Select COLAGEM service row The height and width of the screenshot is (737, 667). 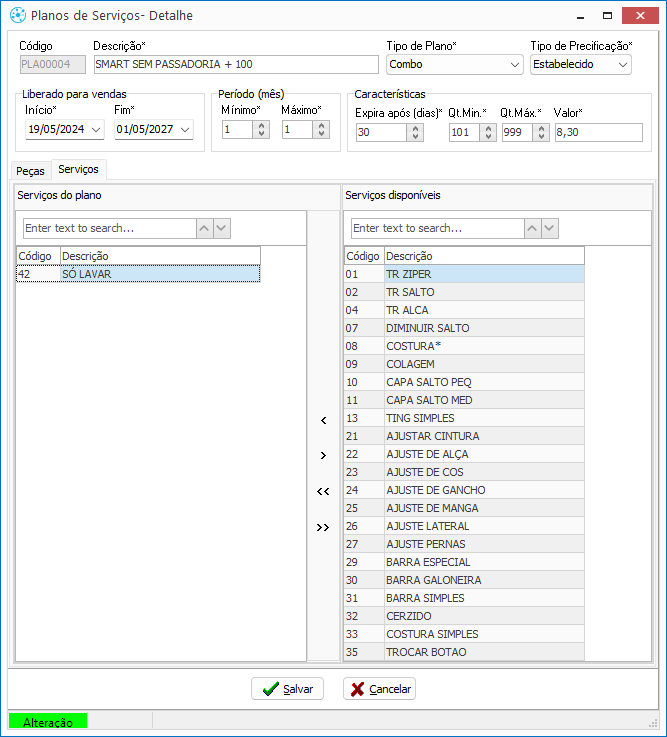click(464, 364)
